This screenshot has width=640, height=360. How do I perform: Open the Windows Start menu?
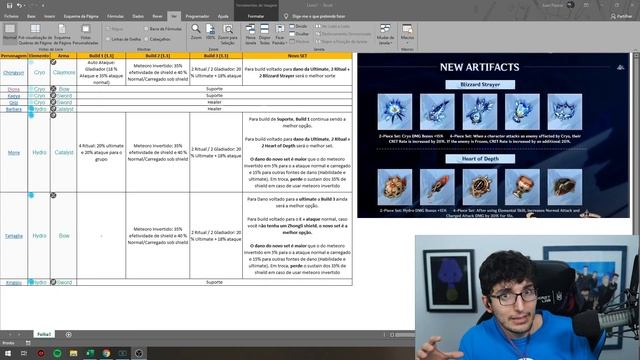pos(8,353)
